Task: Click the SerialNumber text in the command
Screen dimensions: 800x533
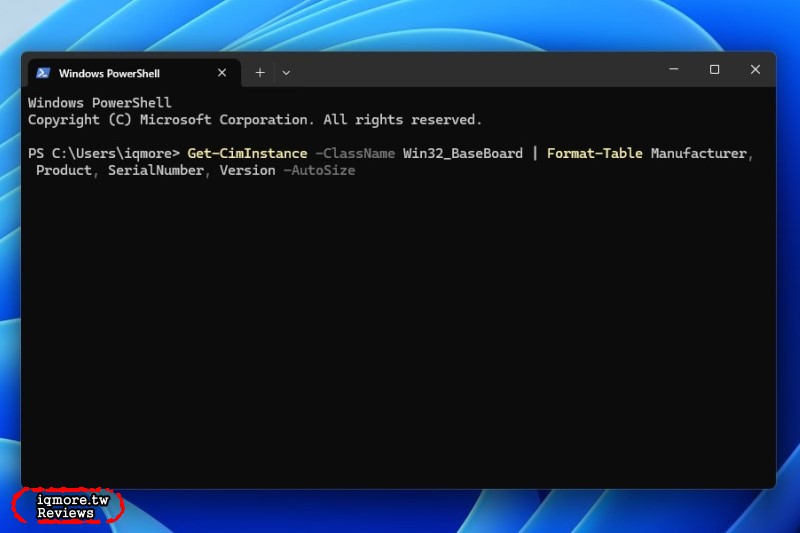Action: point(156,170)
